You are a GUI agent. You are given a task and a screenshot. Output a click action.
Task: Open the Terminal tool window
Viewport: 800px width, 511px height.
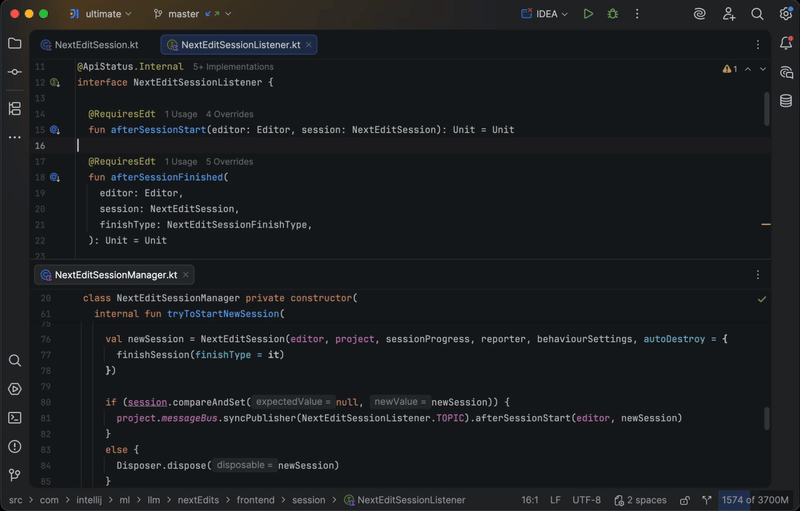14,418
